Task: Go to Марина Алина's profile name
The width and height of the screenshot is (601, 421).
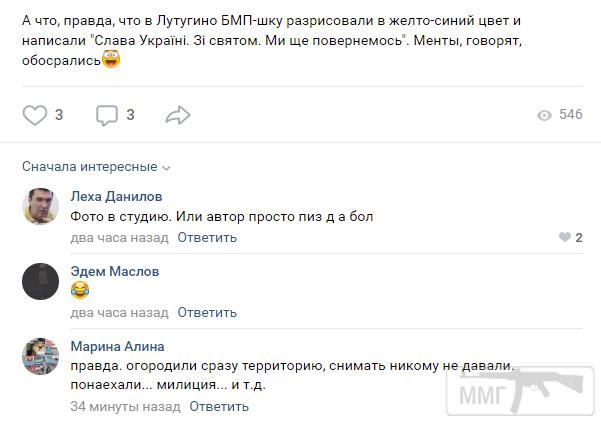Action: click(x=117, y=347)
